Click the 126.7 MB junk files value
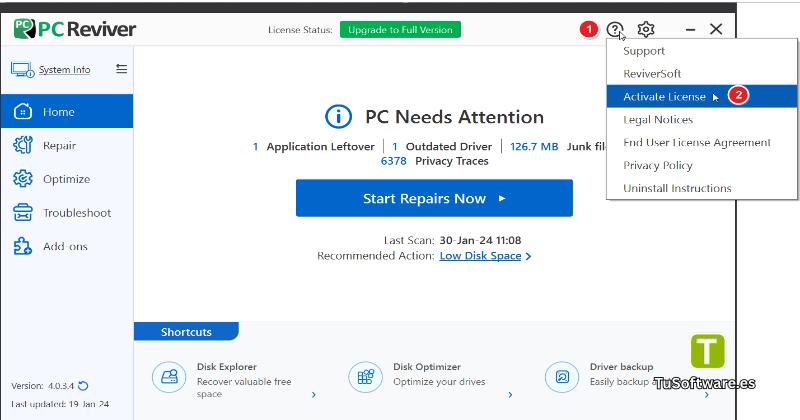The image size is (800, 420). click(x=534, y=146)
